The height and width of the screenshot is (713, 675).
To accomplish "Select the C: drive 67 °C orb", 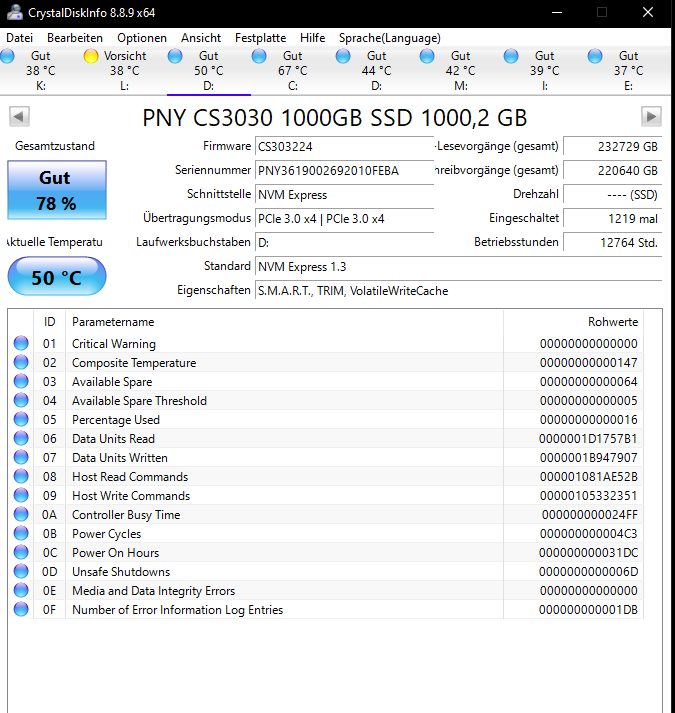I will coord(259,56).
